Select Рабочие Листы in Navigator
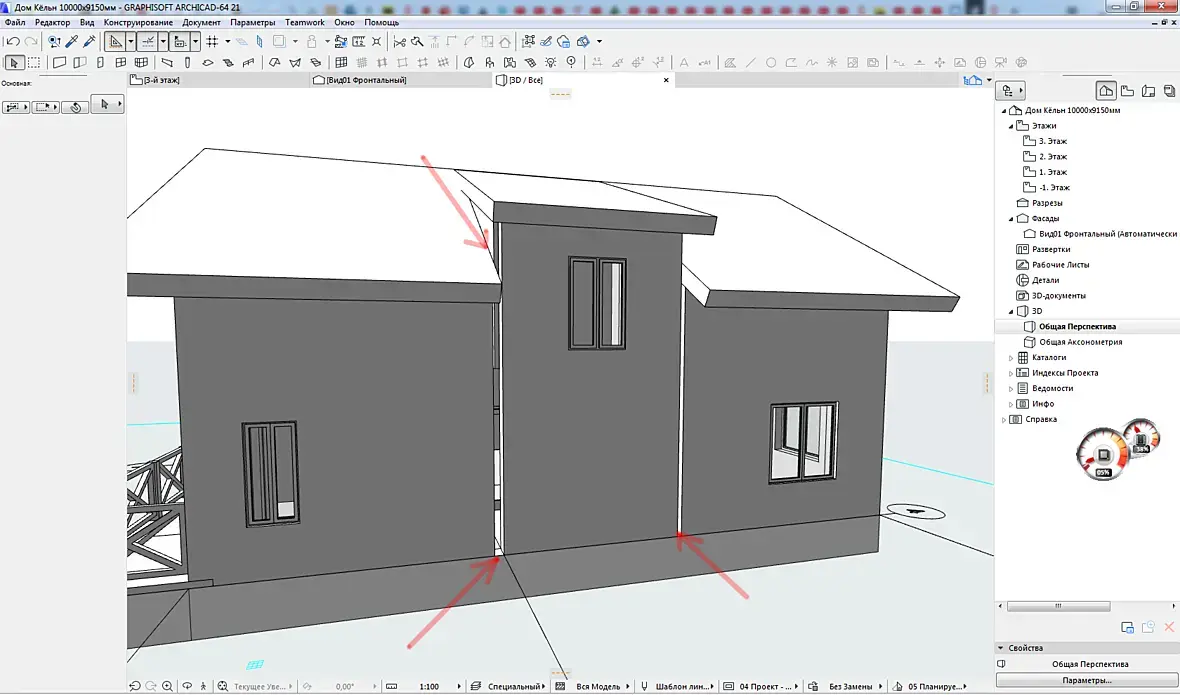This screenshot has width=1180, height=695. 1060,265
